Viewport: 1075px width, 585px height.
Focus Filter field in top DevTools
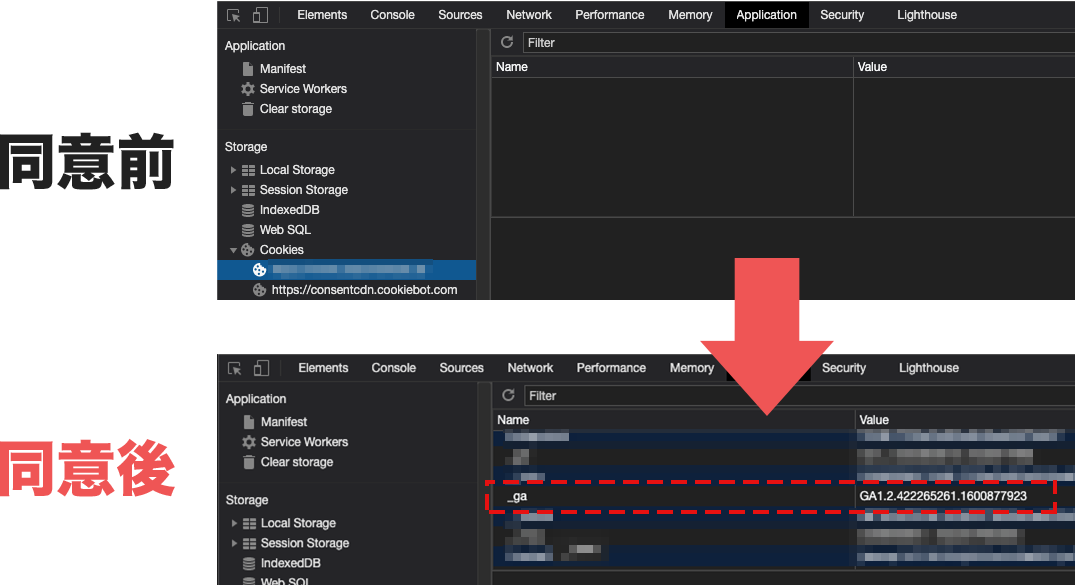(799, 43)
